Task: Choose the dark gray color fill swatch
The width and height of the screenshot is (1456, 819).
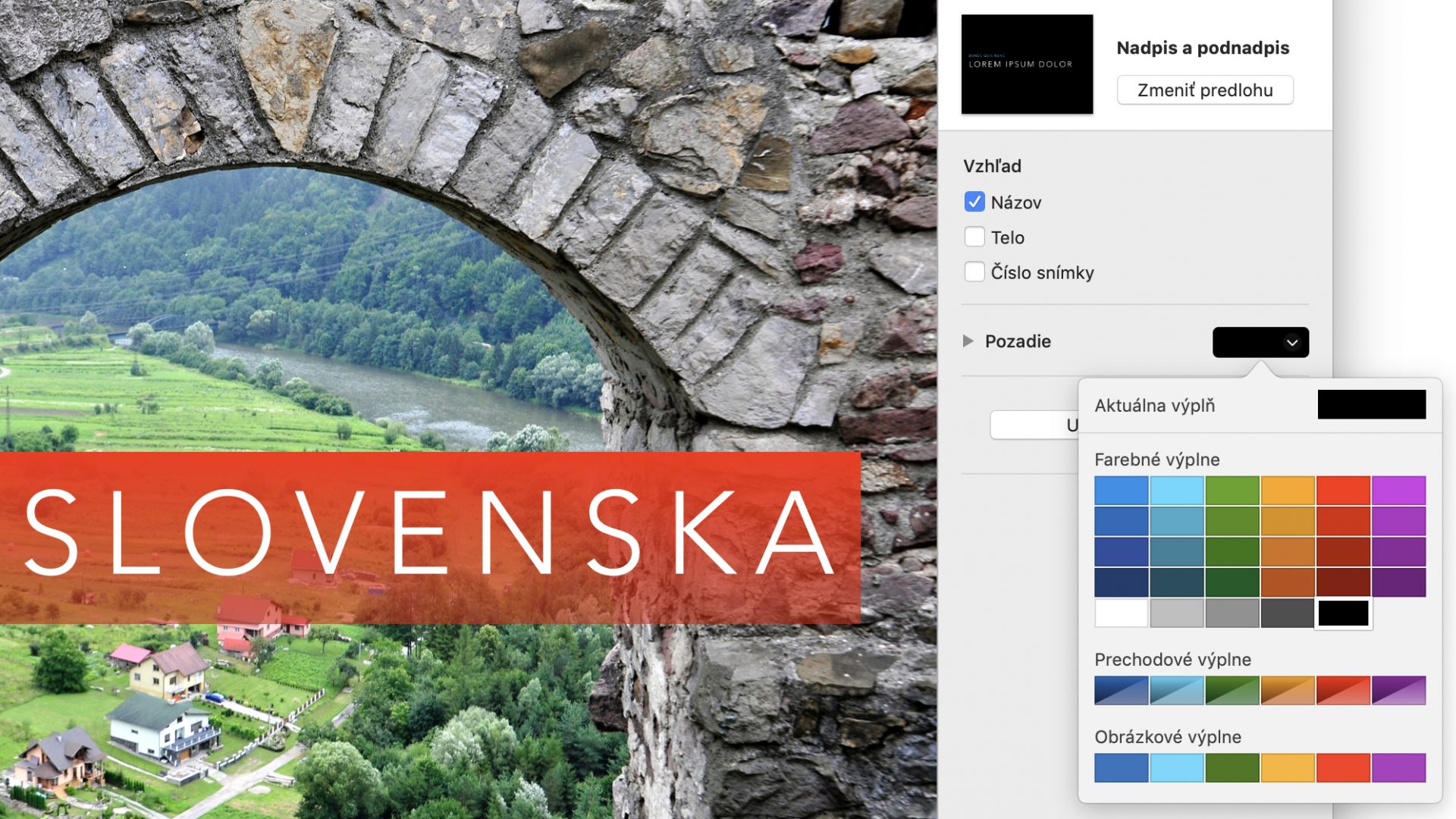Action: tap(1288, 613)
